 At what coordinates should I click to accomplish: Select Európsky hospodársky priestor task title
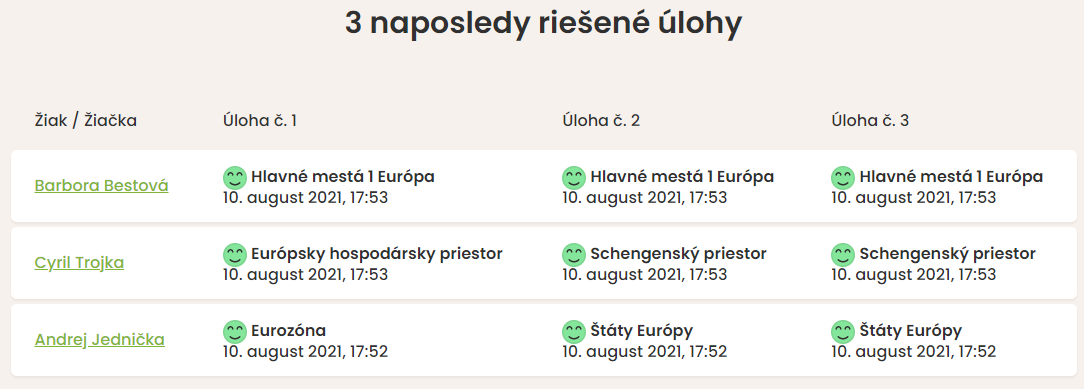377,254
